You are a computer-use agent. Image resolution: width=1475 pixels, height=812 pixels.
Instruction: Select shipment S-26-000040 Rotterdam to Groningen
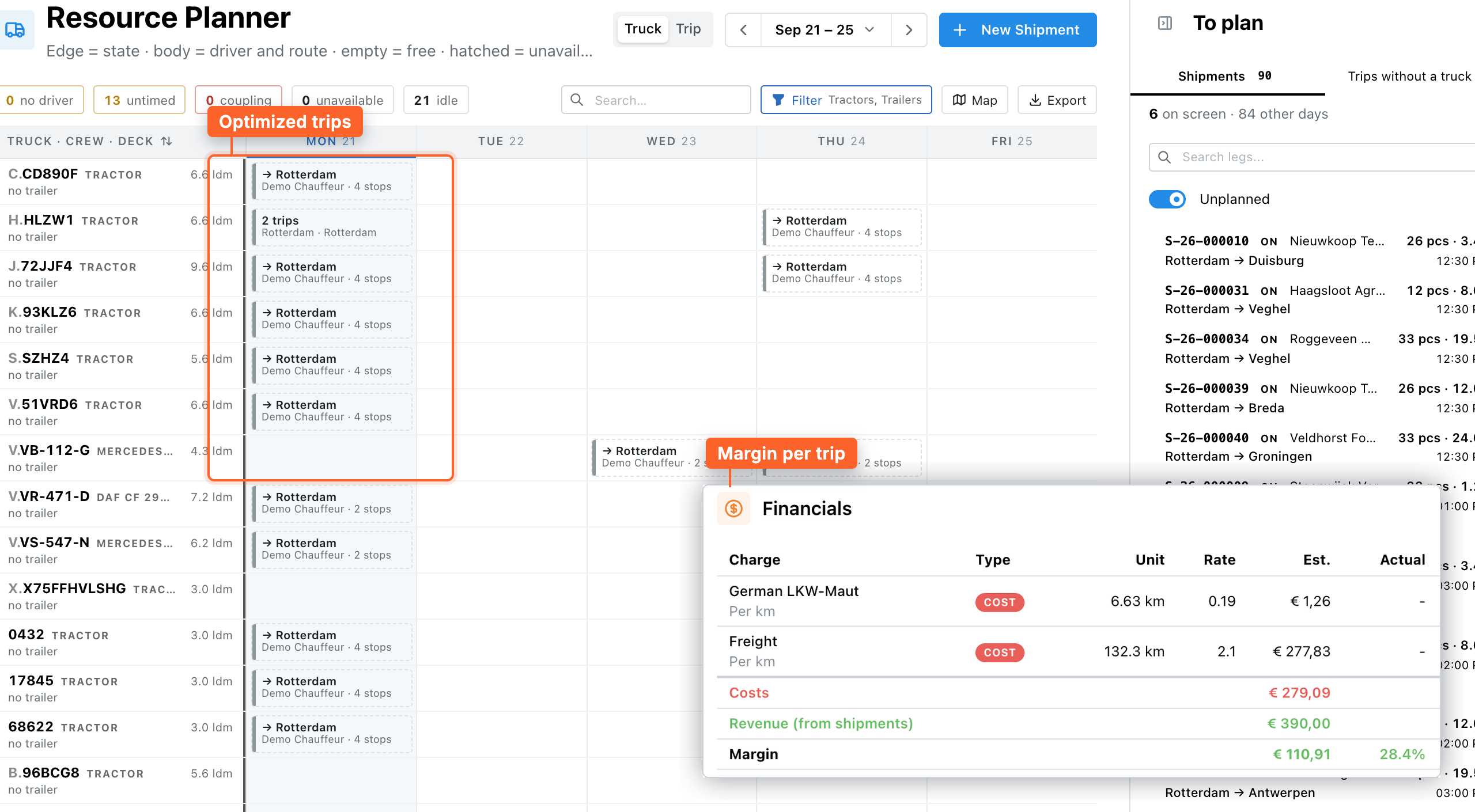(x=1319, y=447)
